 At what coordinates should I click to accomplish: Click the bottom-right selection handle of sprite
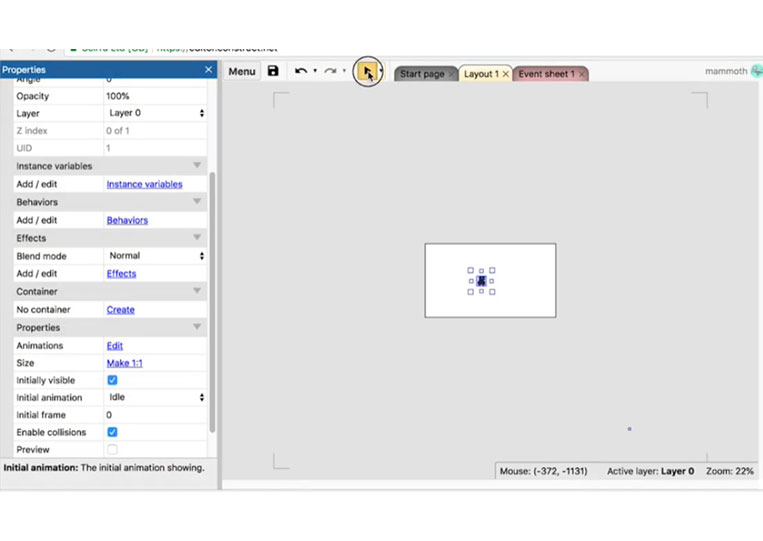click(492, 292)
